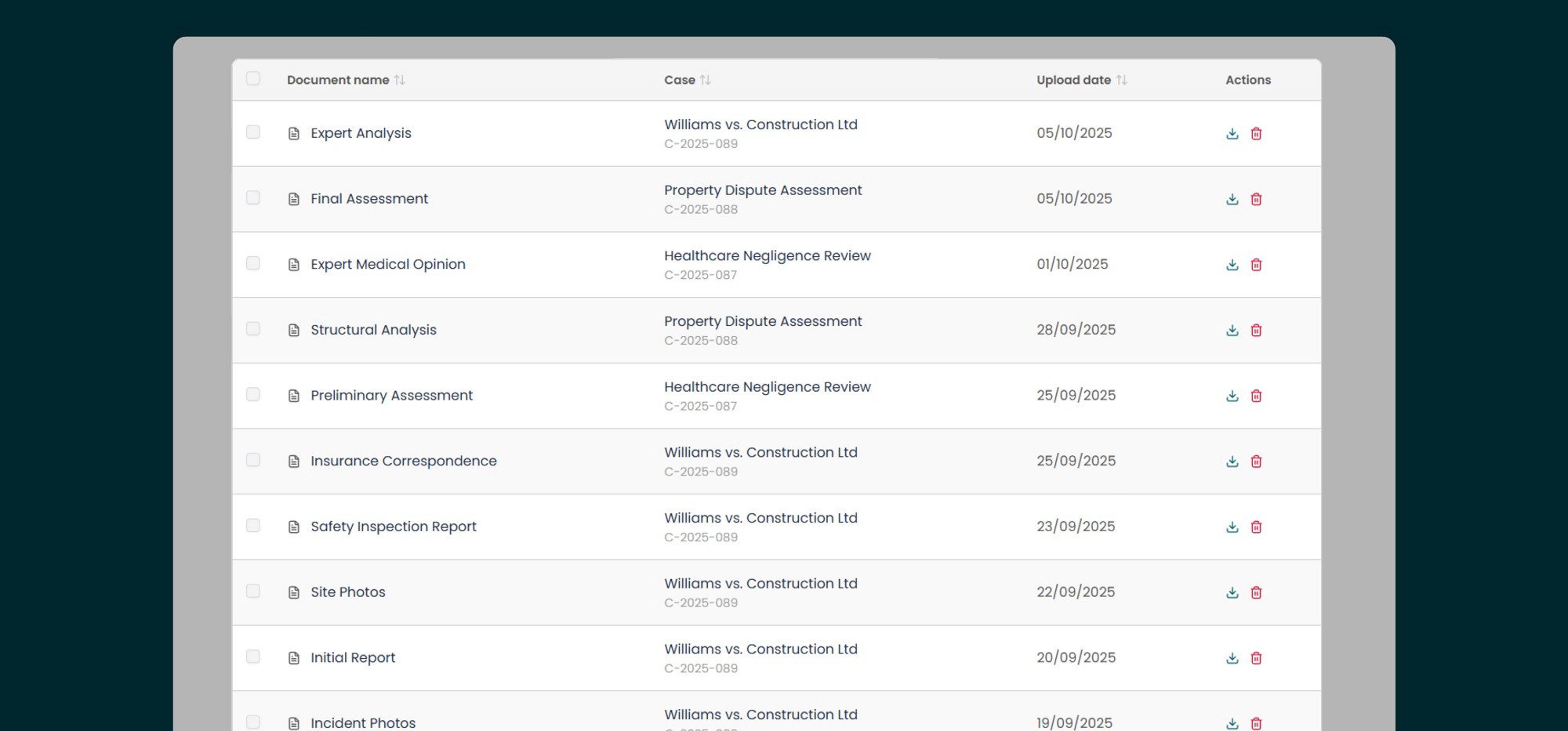Check the Expert Medical Opinion row checkbox
The height and width of the screenshot is (731, 1568).
point(252,263)
